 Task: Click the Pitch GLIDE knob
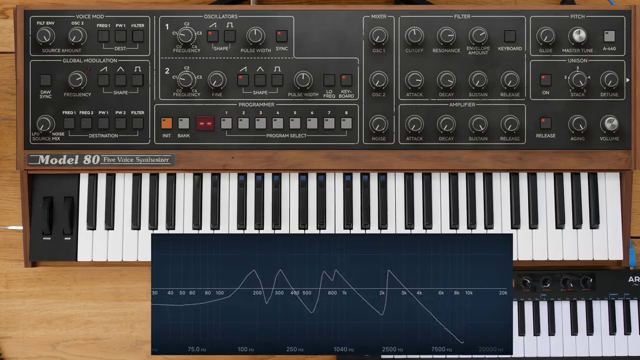[546, 36]
